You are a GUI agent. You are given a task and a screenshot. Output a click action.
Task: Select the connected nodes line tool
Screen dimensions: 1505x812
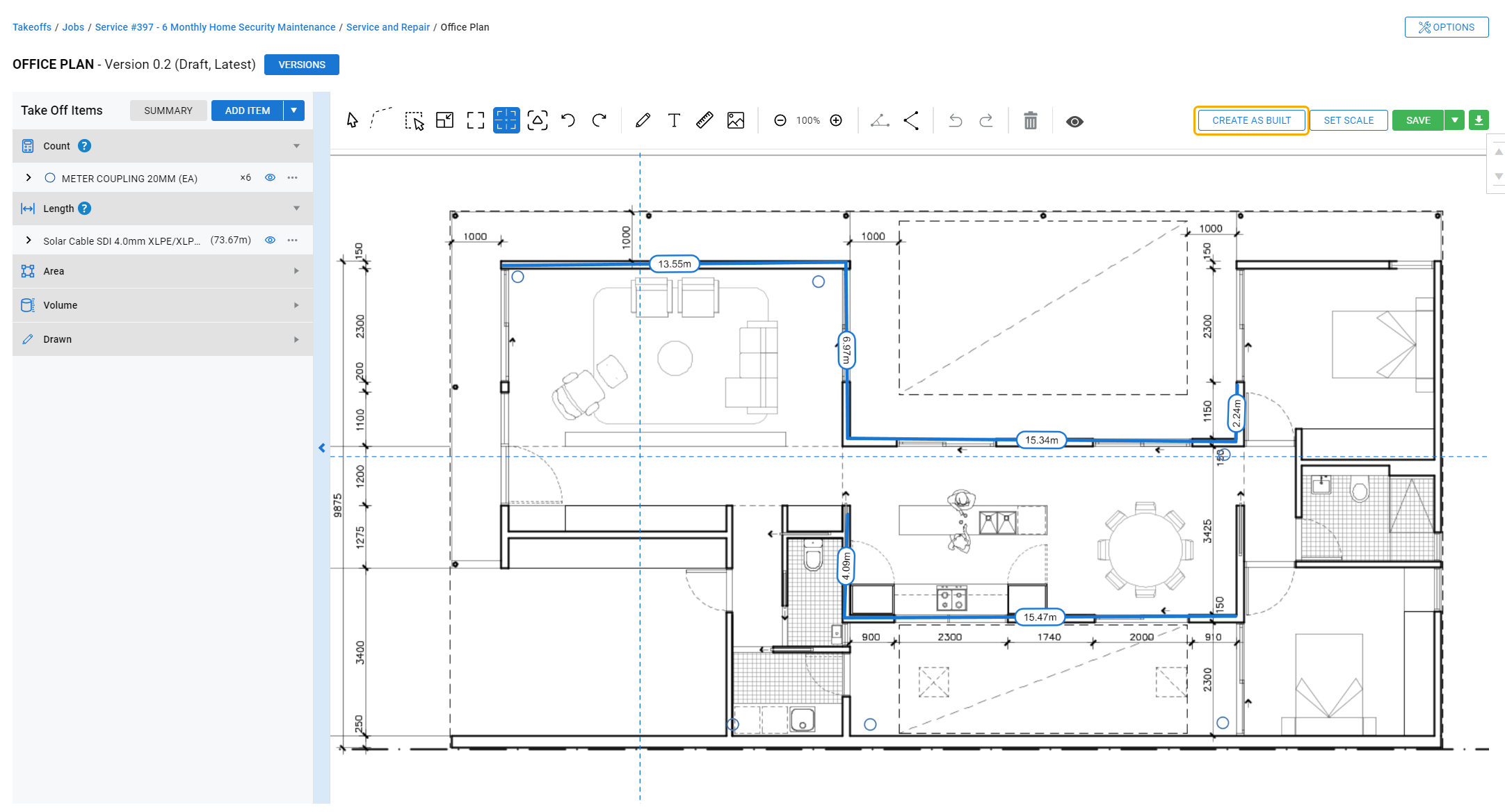click(912, 120)
